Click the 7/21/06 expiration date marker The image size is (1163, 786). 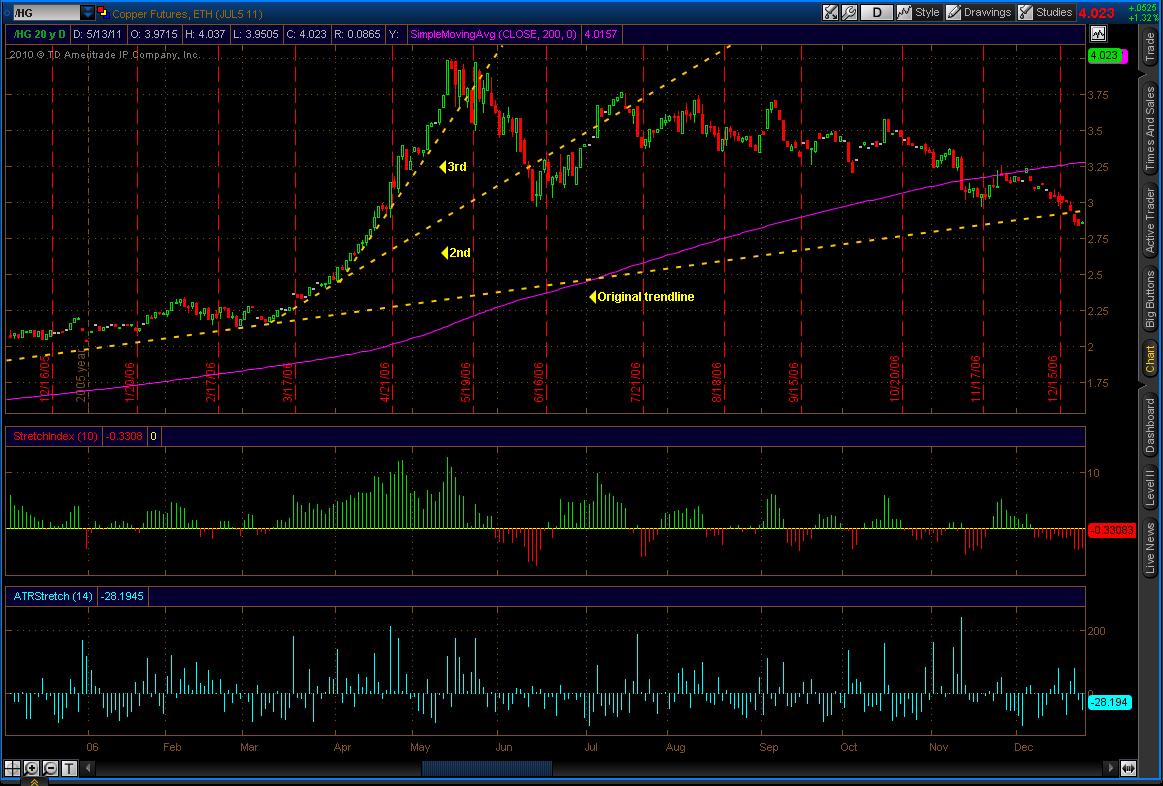(x=635, y=381)
